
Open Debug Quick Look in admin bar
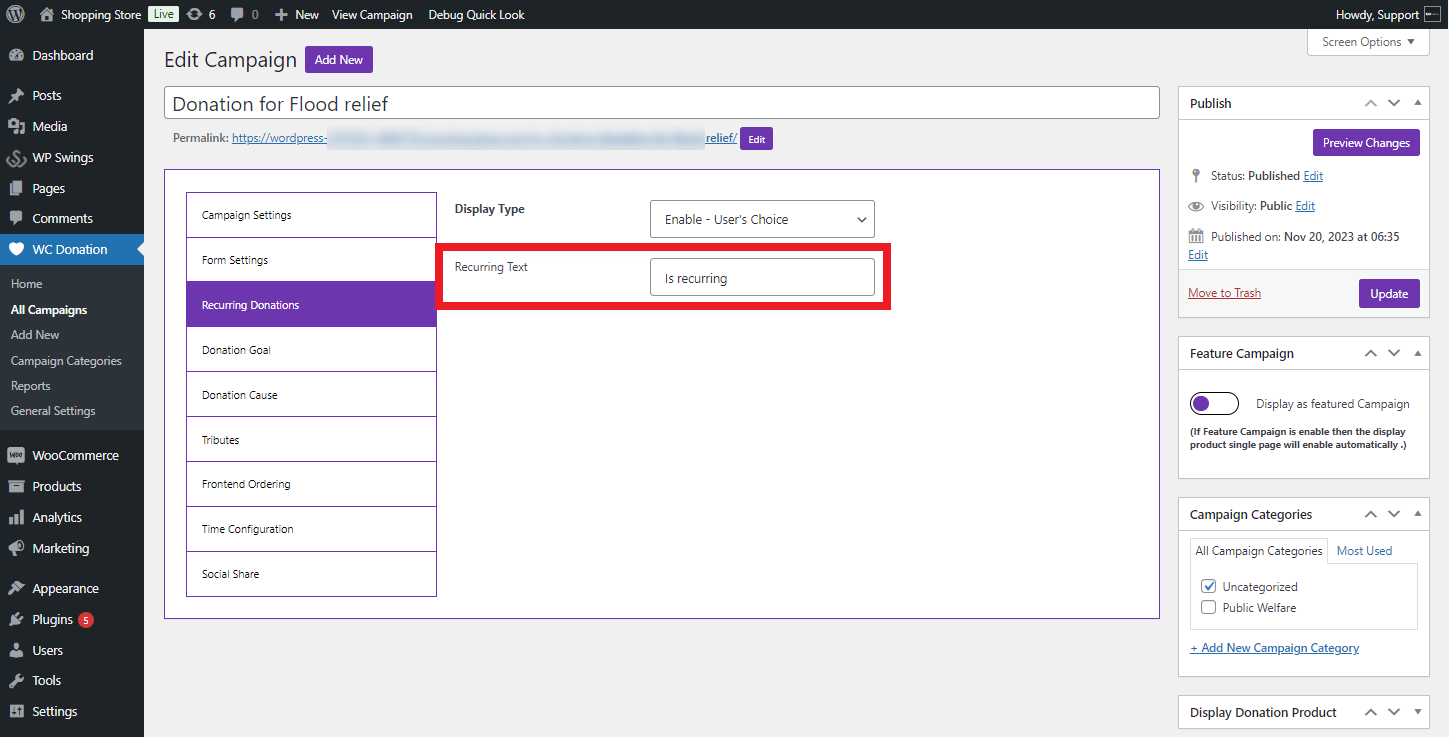(x=476, y=15)
